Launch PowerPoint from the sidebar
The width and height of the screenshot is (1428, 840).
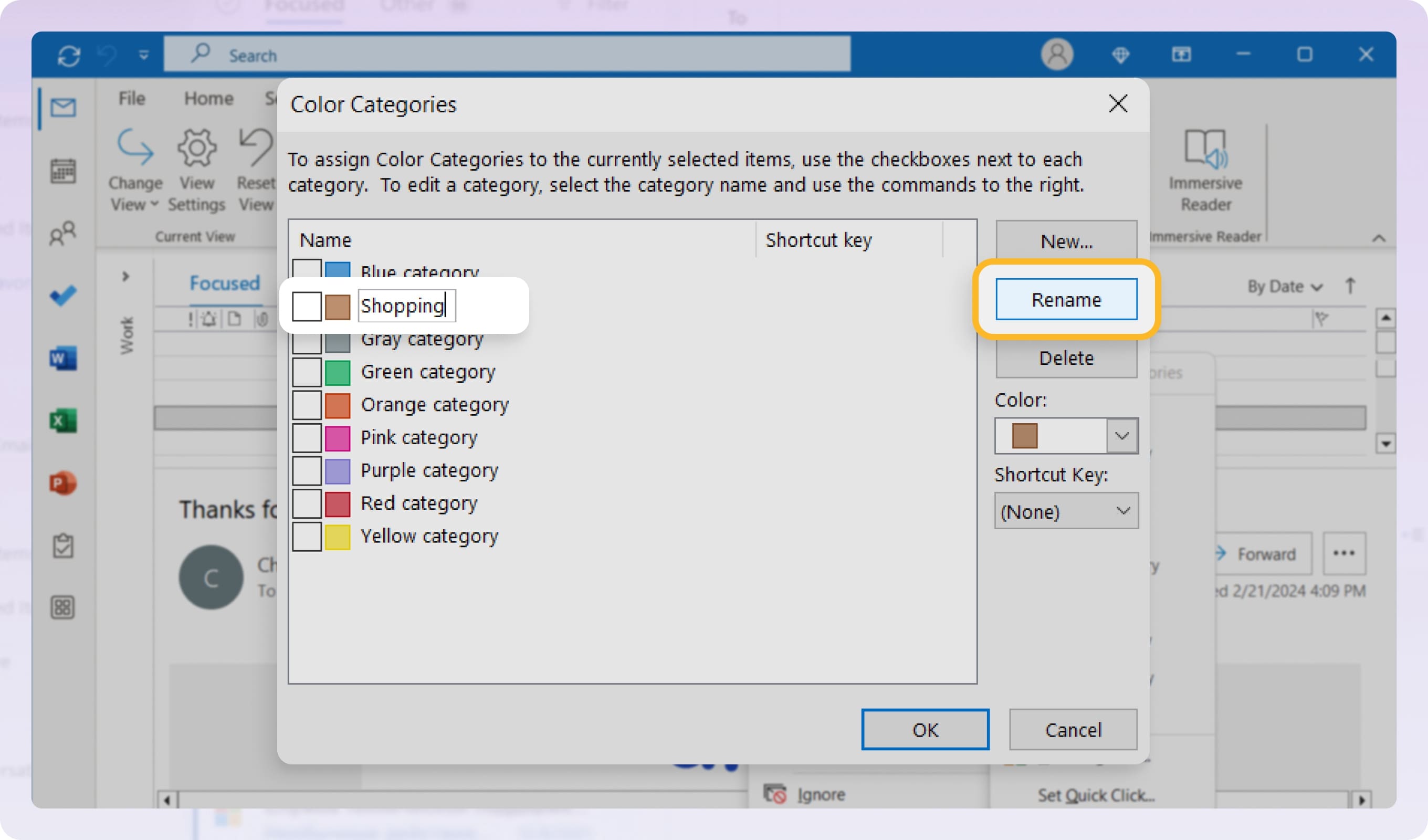[x=62, y=483]
